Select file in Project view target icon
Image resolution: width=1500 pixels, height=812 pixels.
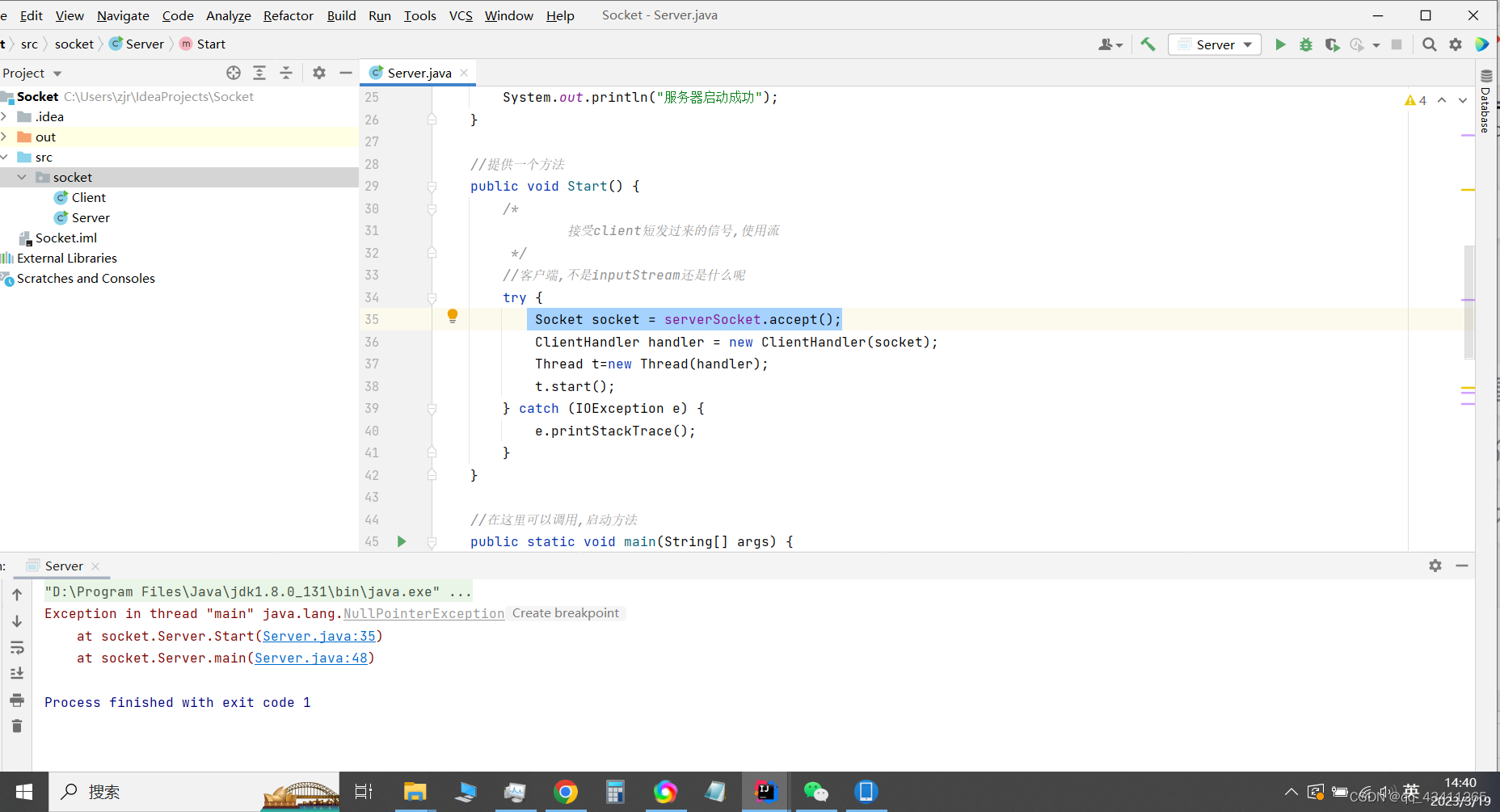point(234,73)
